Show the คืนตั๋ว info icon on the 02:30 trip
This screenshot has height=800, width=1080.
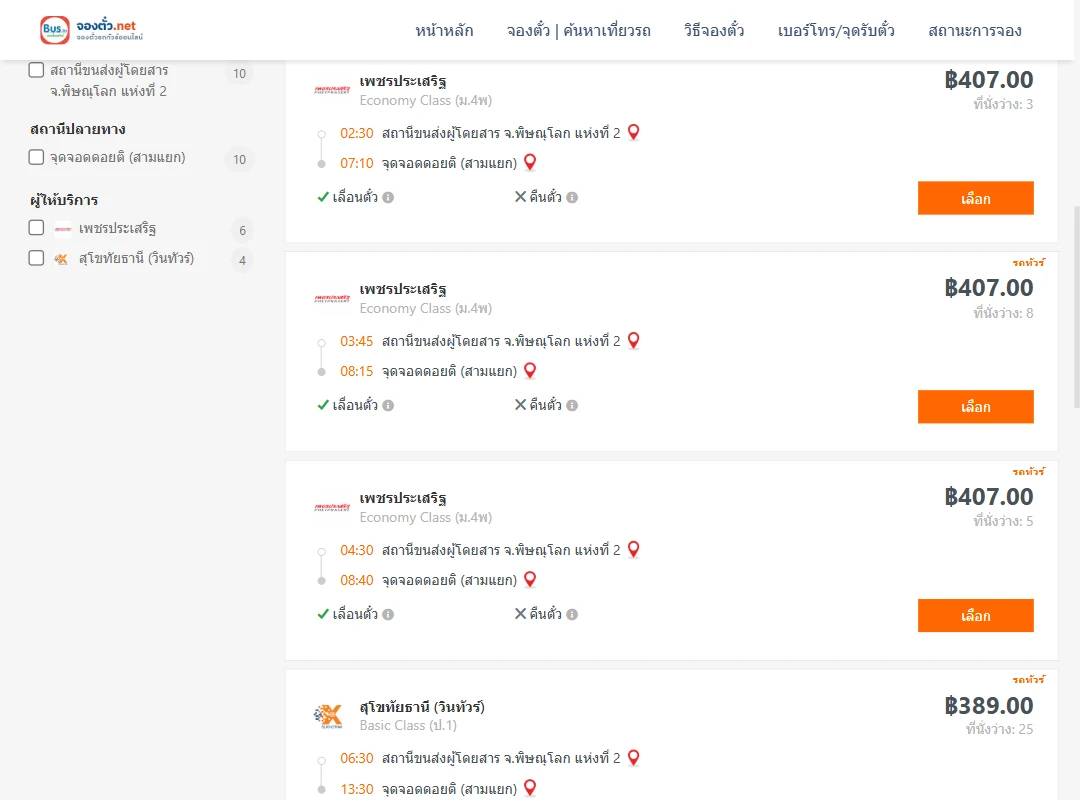(x=572, y=197)
